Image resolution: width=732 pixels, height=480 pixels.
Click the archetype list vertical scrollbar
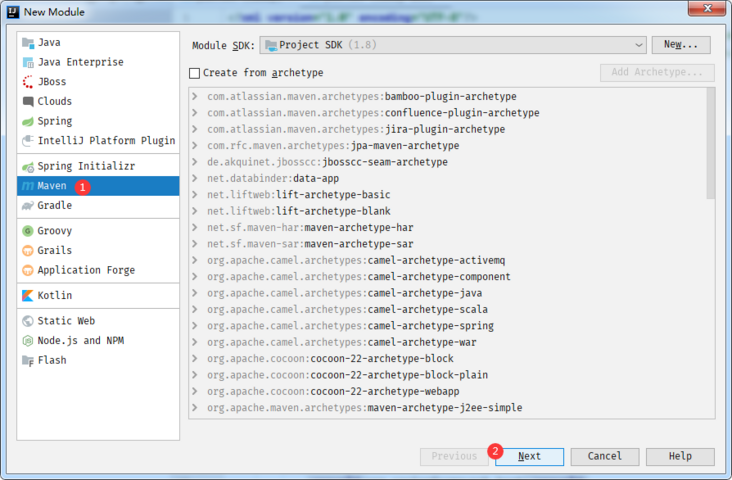click(x=710, y=140)
